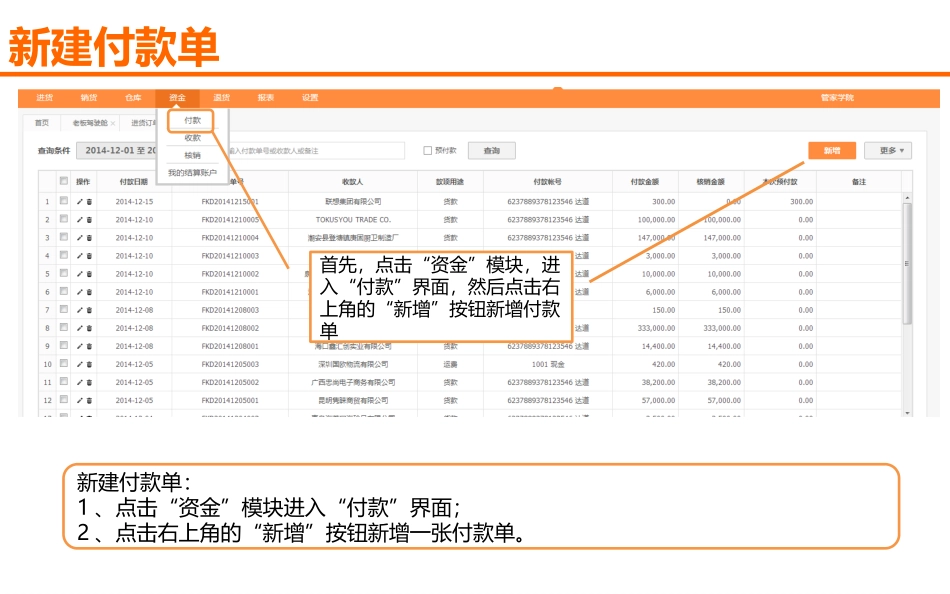The image size is (950, 594).
Task: Delete payment FKD20141210001 trash icon
Action: tap(89, 292)
